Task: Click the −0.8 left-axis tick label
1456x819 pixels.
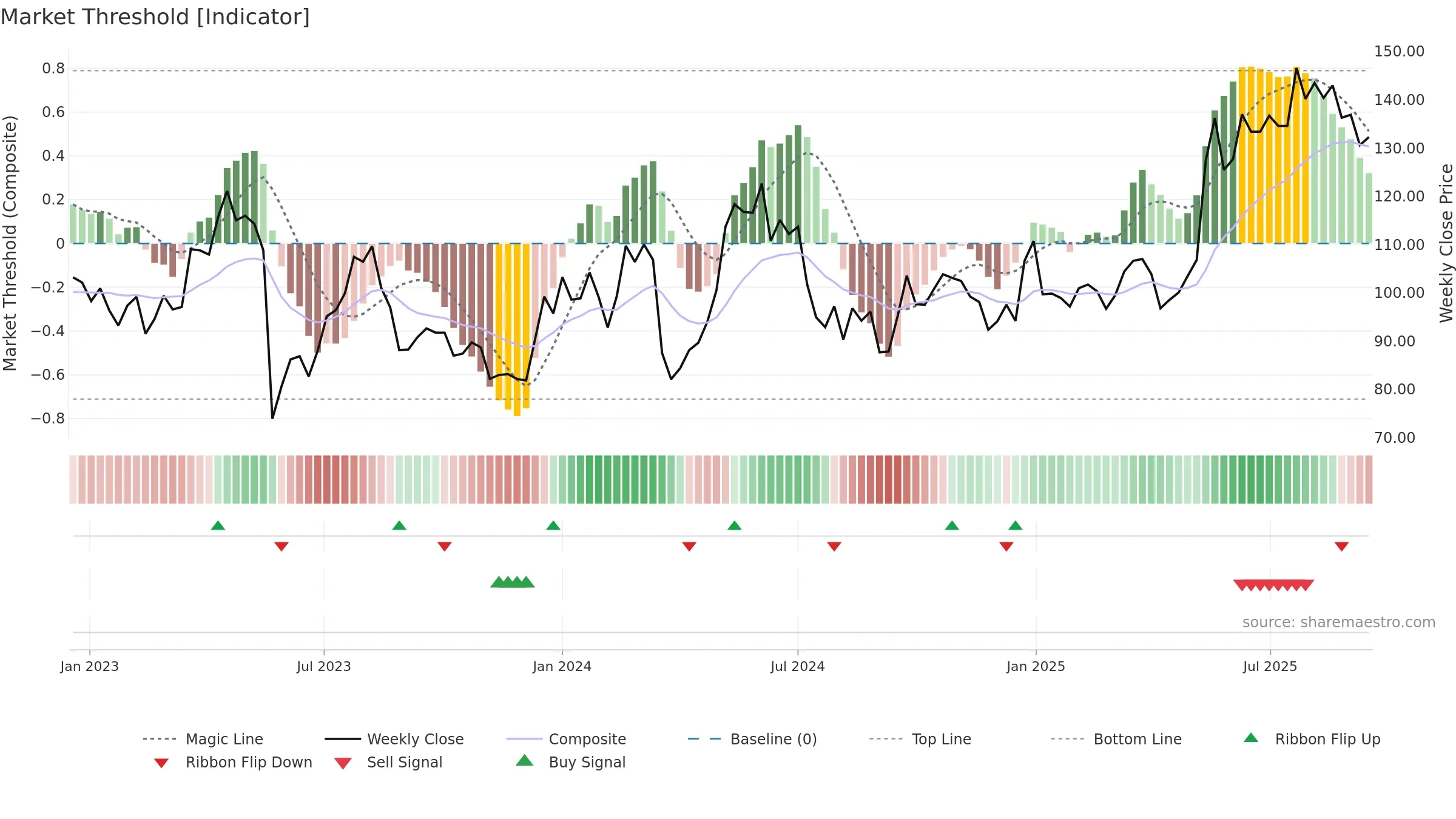Action: tap(48, 418)
